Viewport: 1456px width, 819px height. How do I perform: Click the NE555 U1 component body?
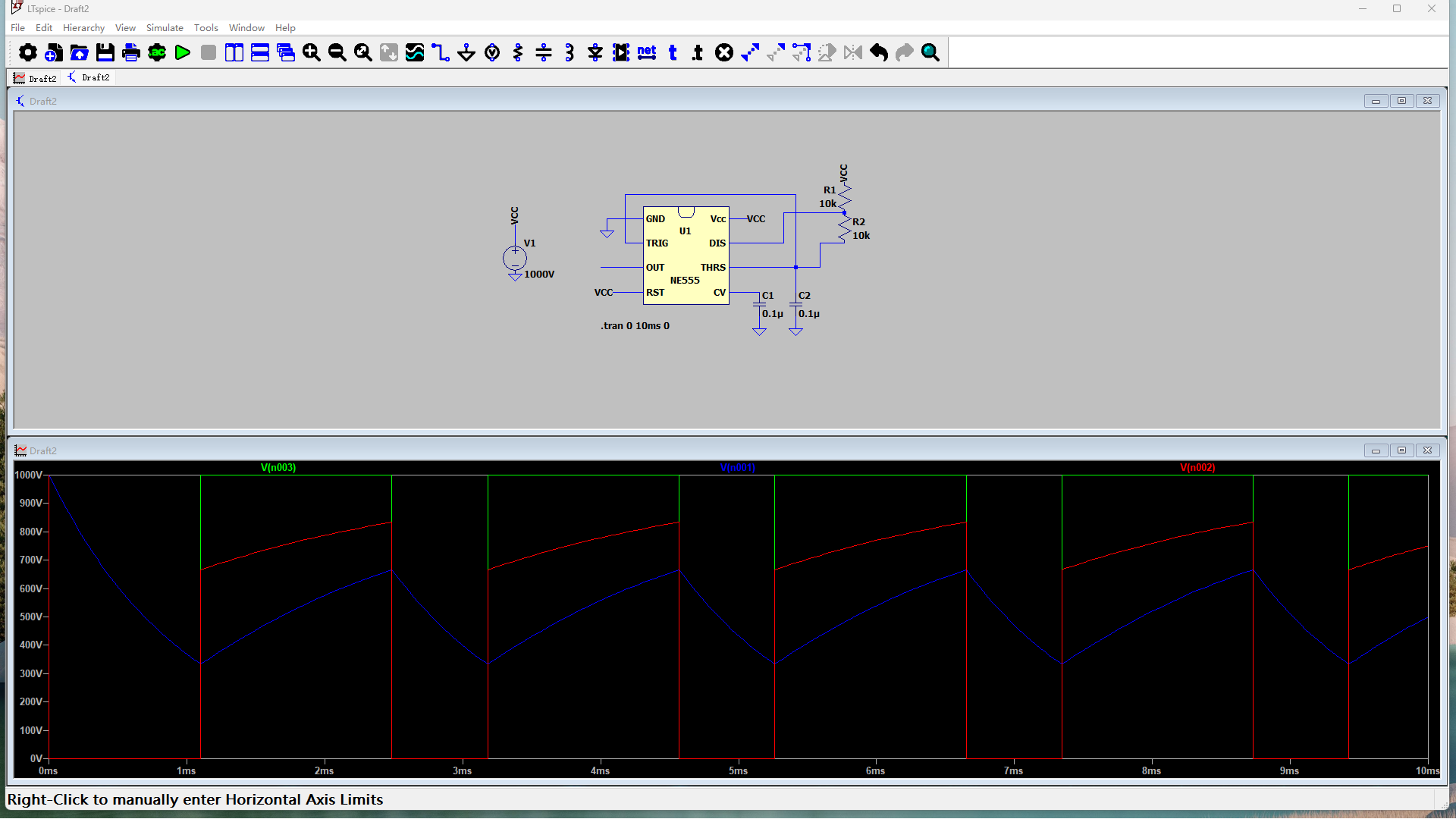tap(686, 256)
